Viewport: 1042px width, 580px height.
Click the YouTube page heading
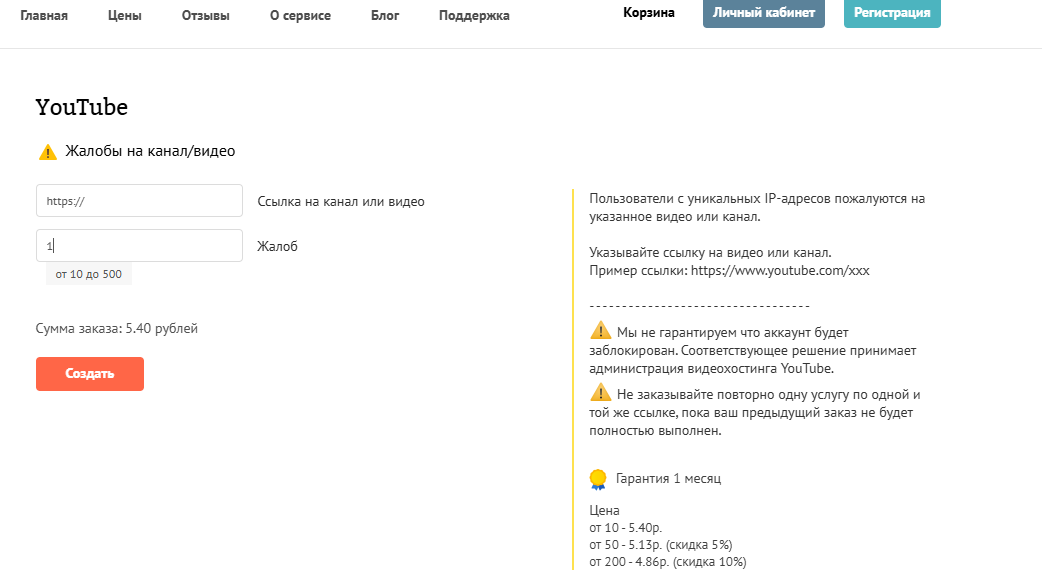pyautogui.click(x=82, y=107)
